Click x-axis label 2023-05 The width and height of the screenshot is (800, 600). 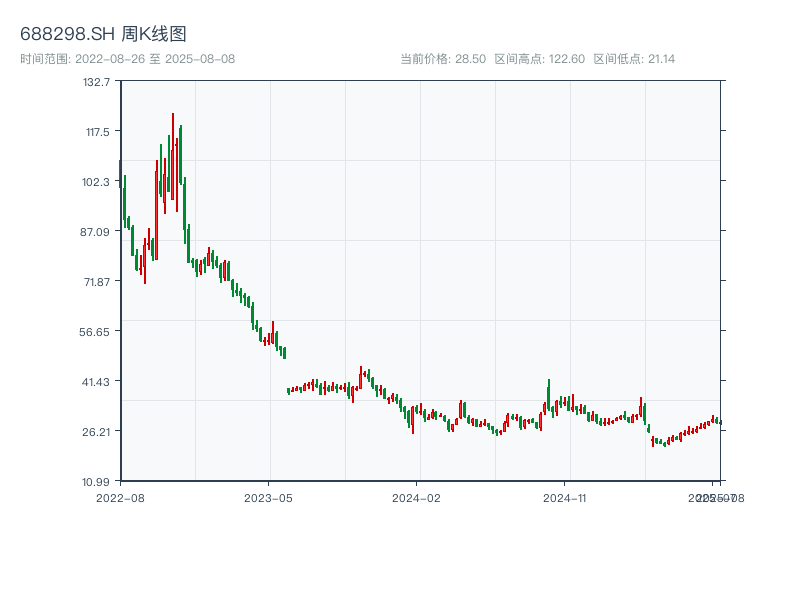pos(268,498)
